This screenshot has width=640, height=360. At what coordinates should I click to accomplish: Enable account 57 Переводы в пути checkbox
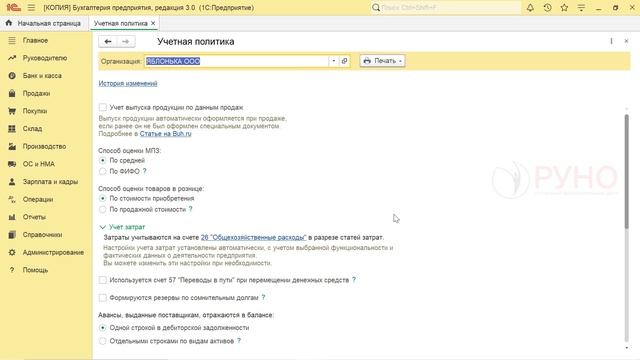click(102, 280)
